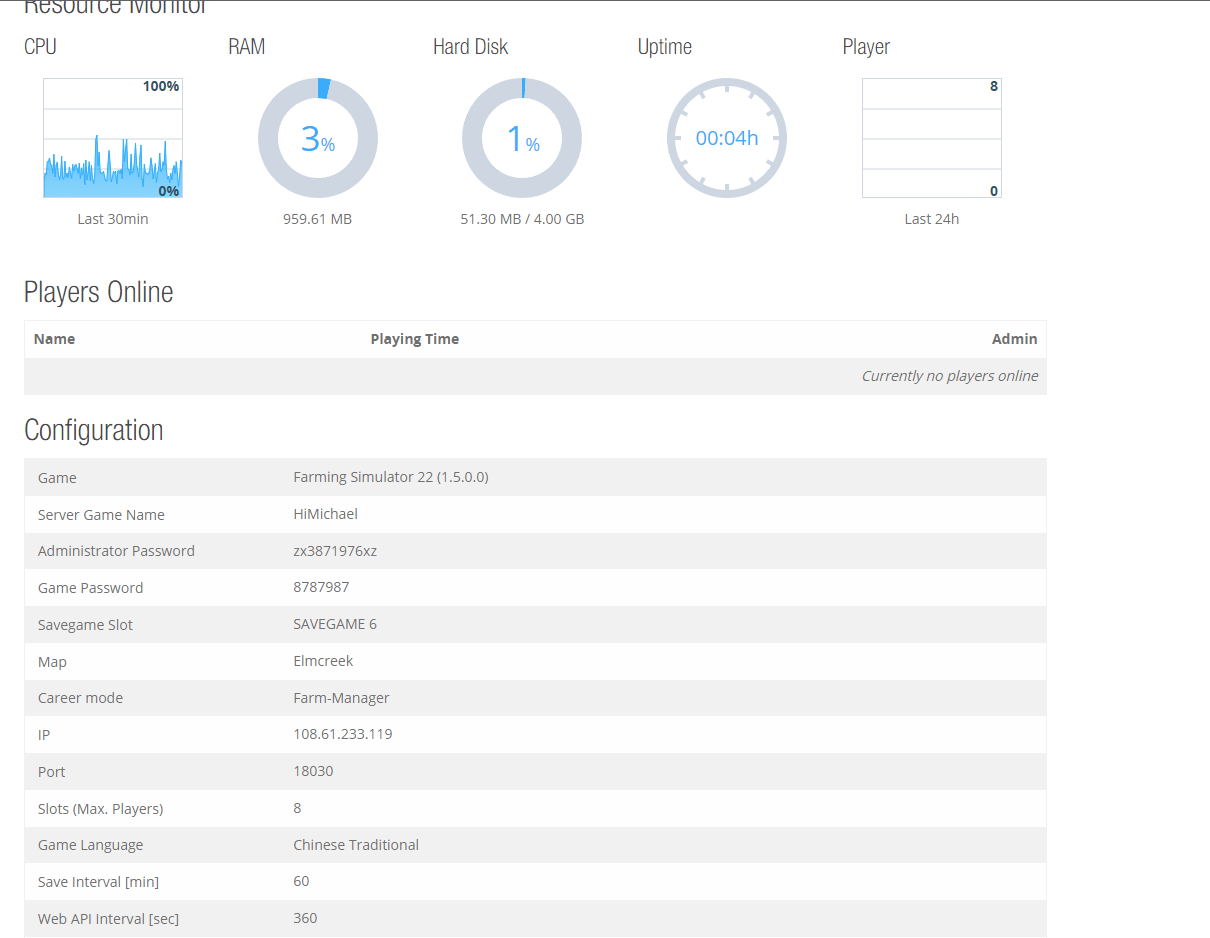Click the IP address 108.61.233.119
1210x938 pixels.
tap(342, 734)
